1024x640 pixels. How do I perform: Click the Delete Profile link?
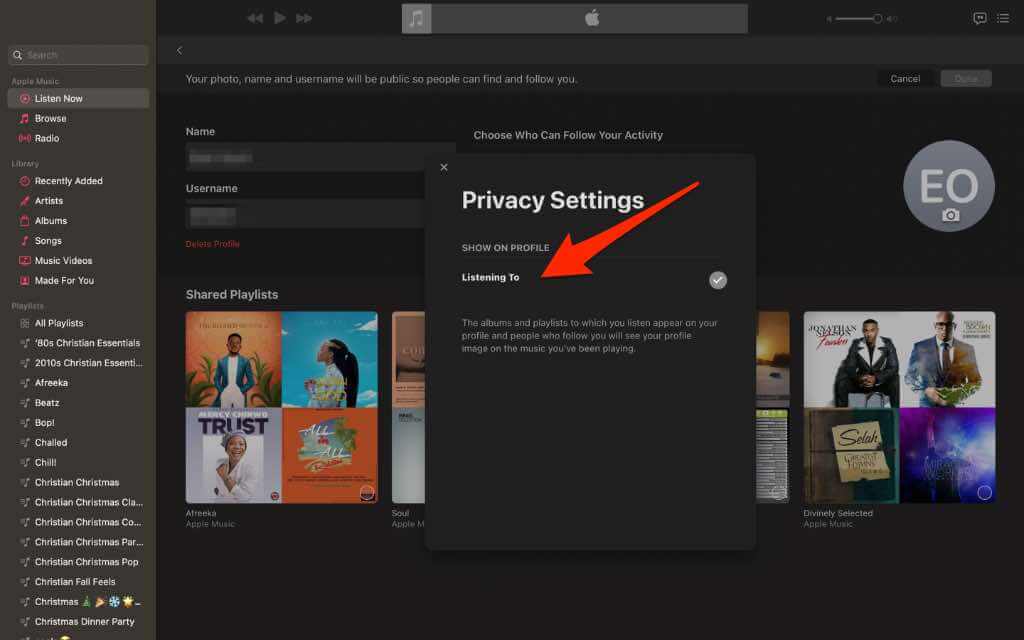212,244
